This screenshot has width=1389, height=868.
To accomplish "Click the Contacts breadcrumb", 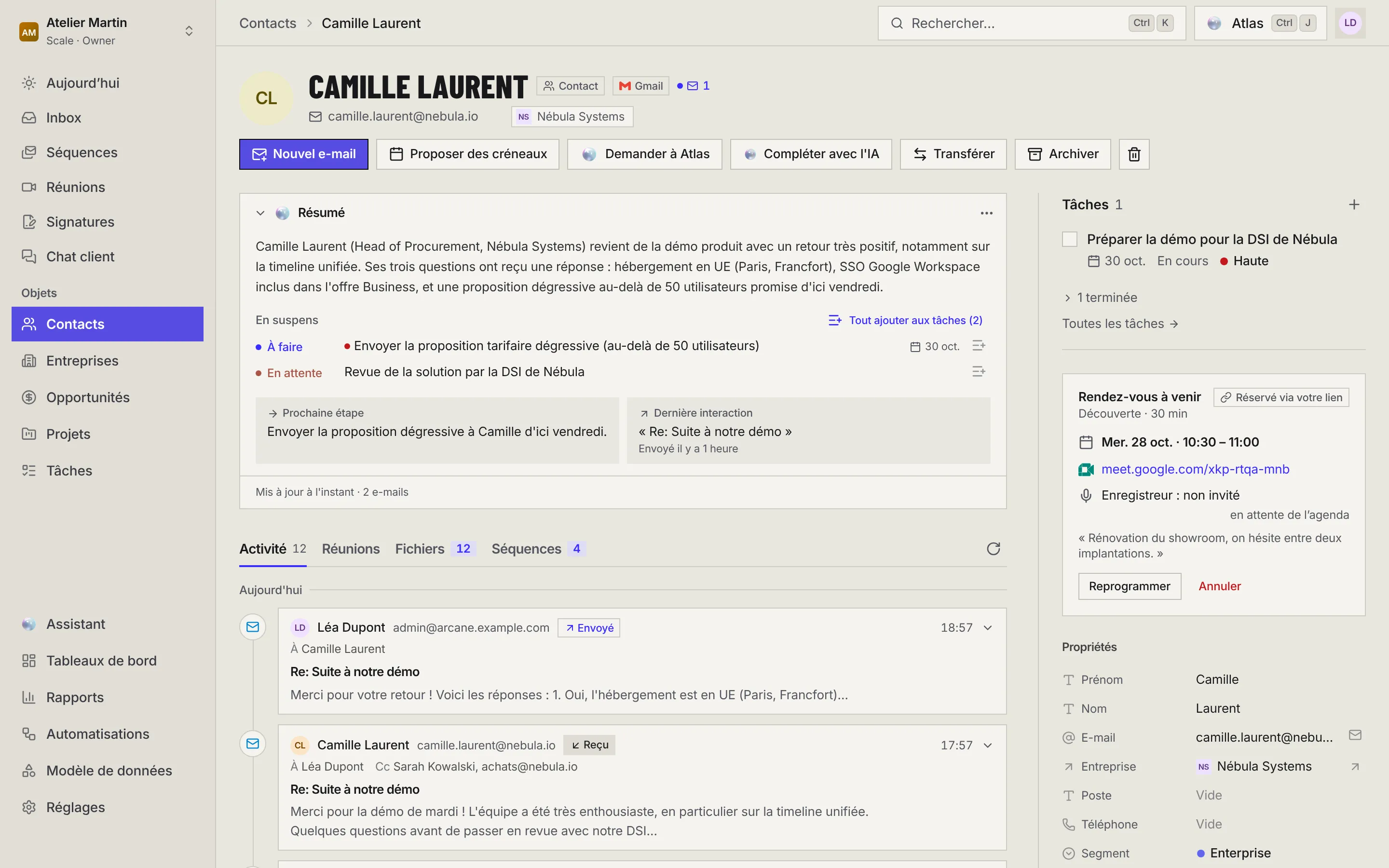I will [x=268, y=23].
